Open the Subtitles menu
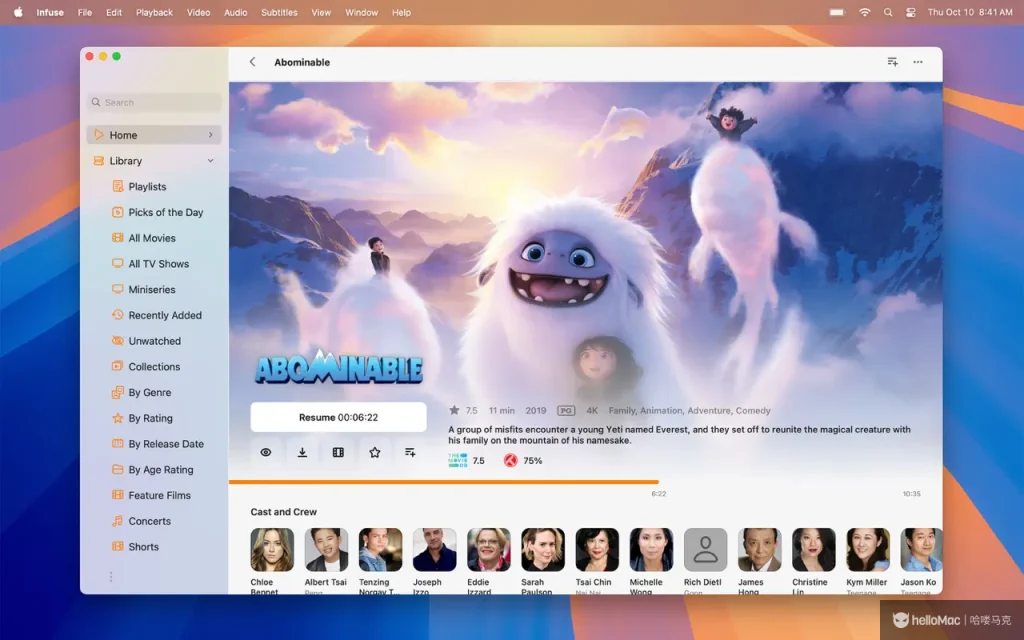This screenshot has height=640, width=1024. click(279, 13)
